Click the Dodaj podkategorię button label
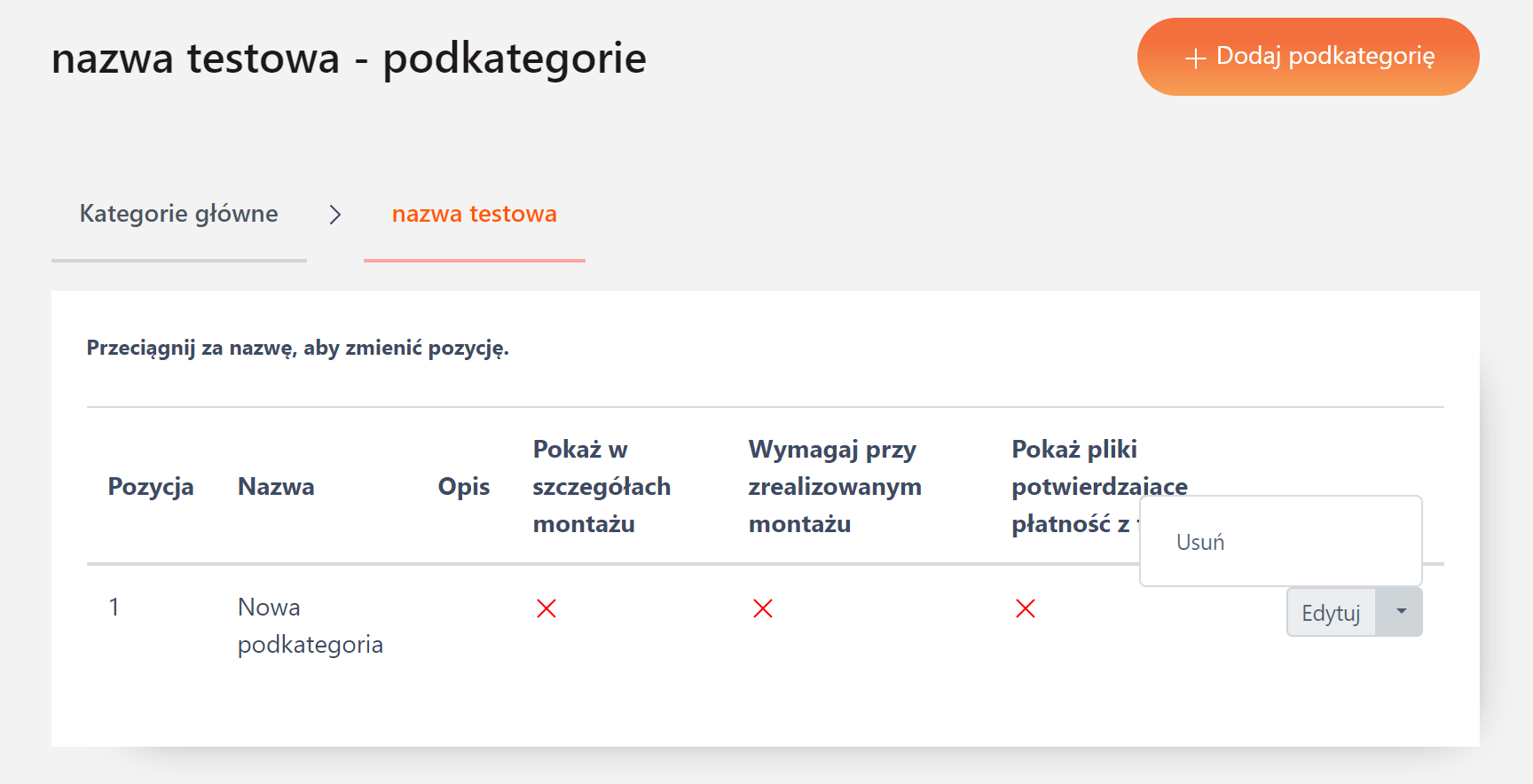The image size is (1533, 784). pos(1325,56)
